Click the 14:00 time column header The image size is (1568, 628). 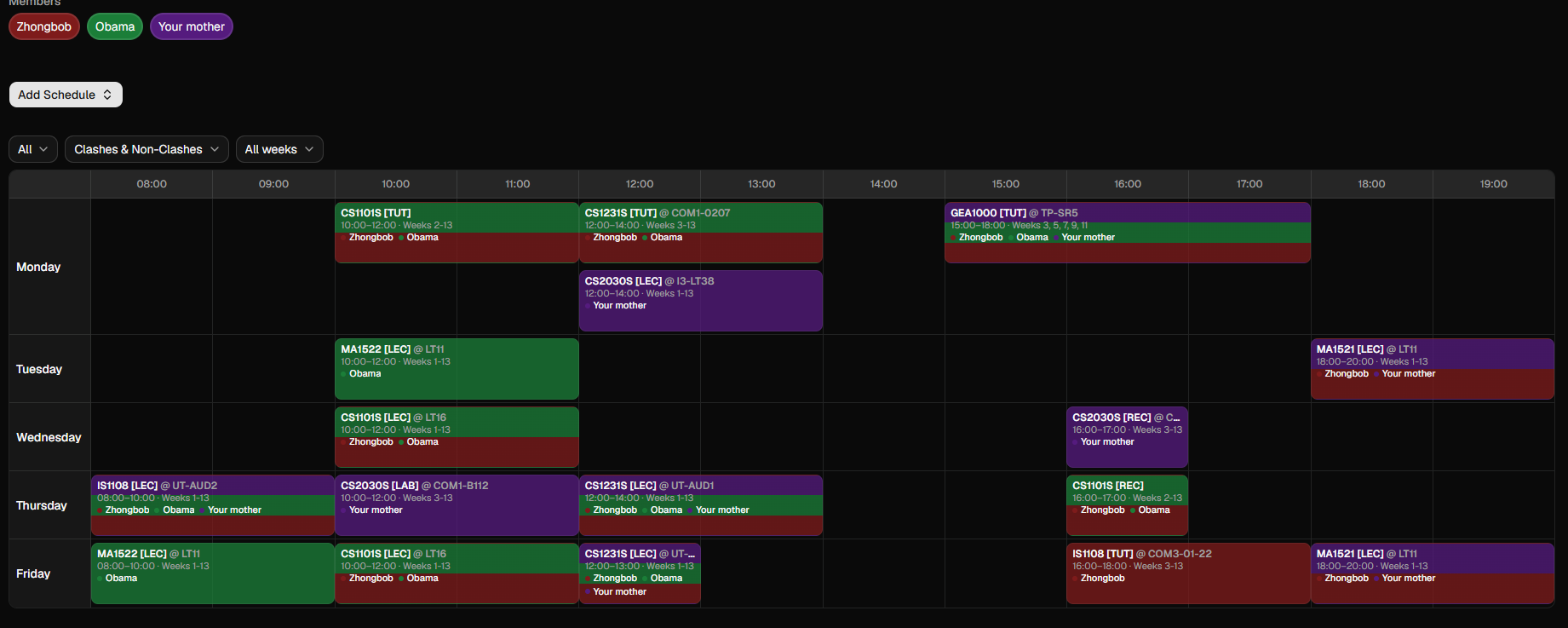[x=884, y=184]
